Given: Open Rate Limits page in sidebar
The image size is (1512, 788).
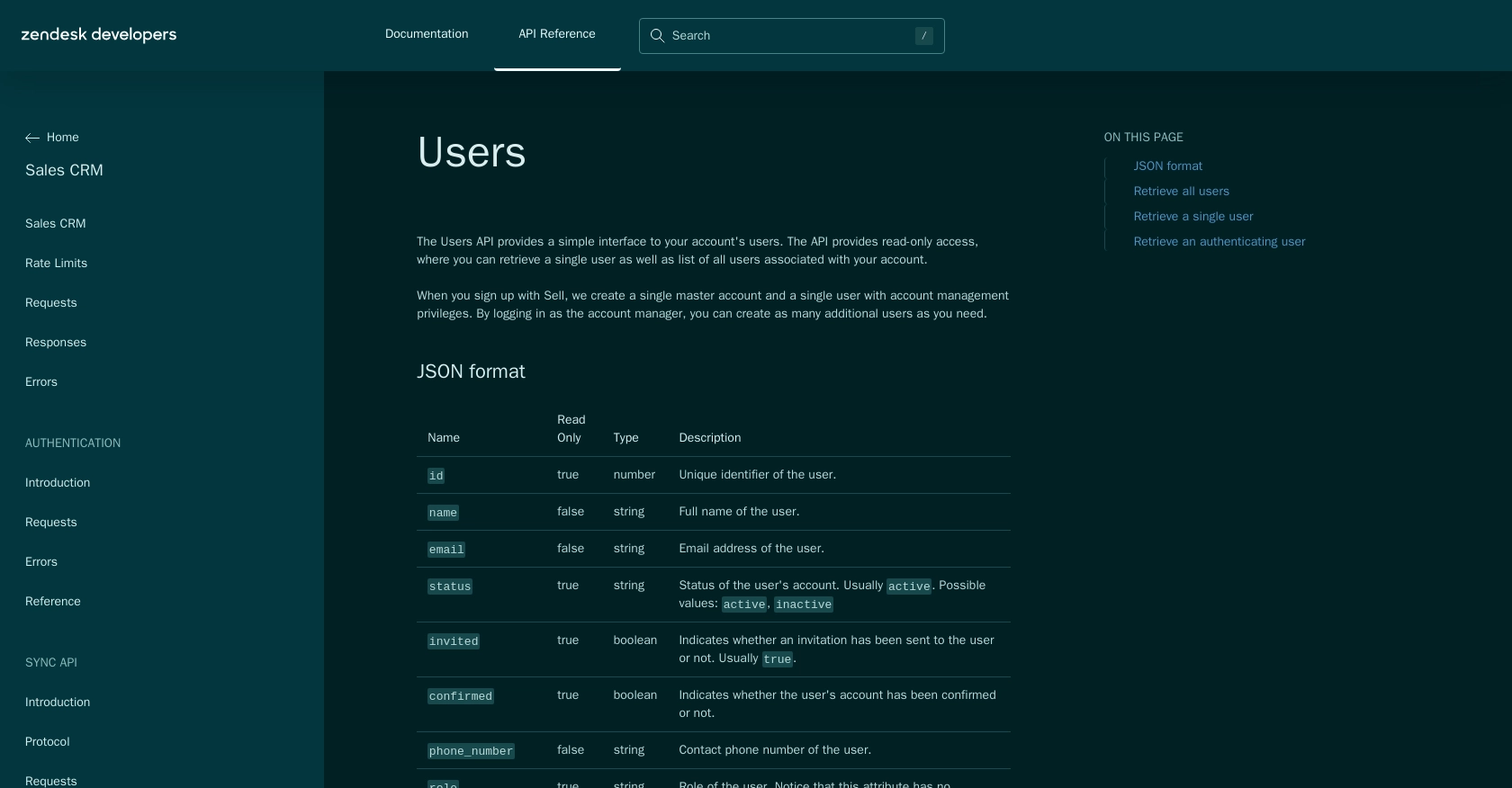Looking at the screenshot, I should (56, 264).
